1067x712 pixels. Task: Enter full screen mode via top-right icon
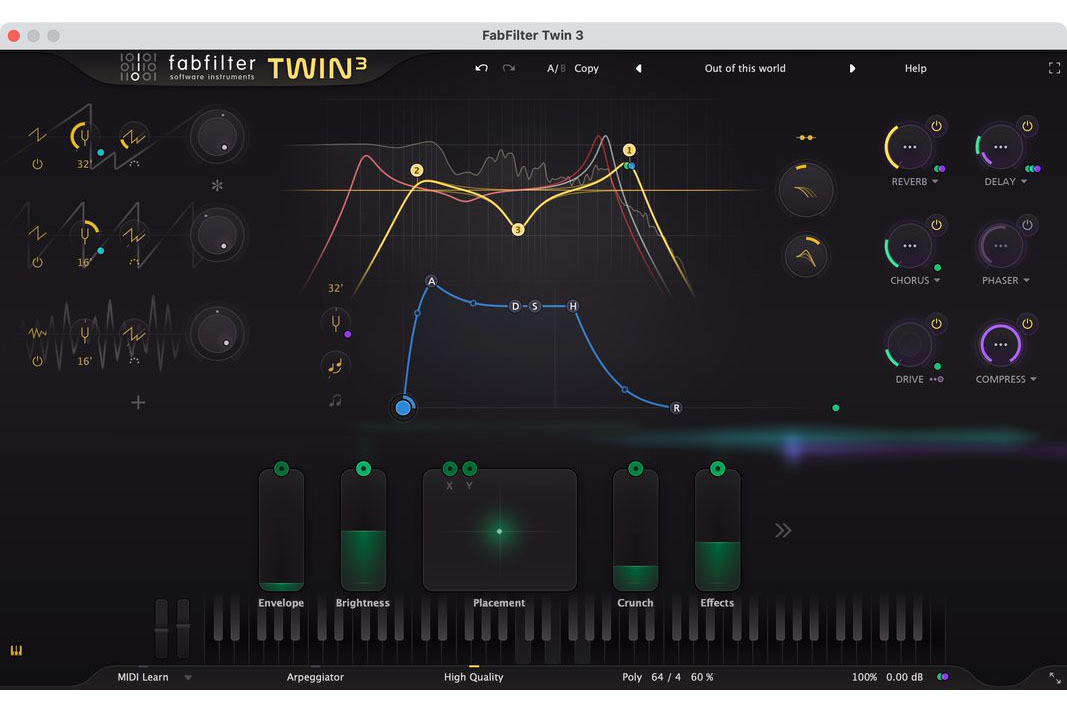(1054, 68)
